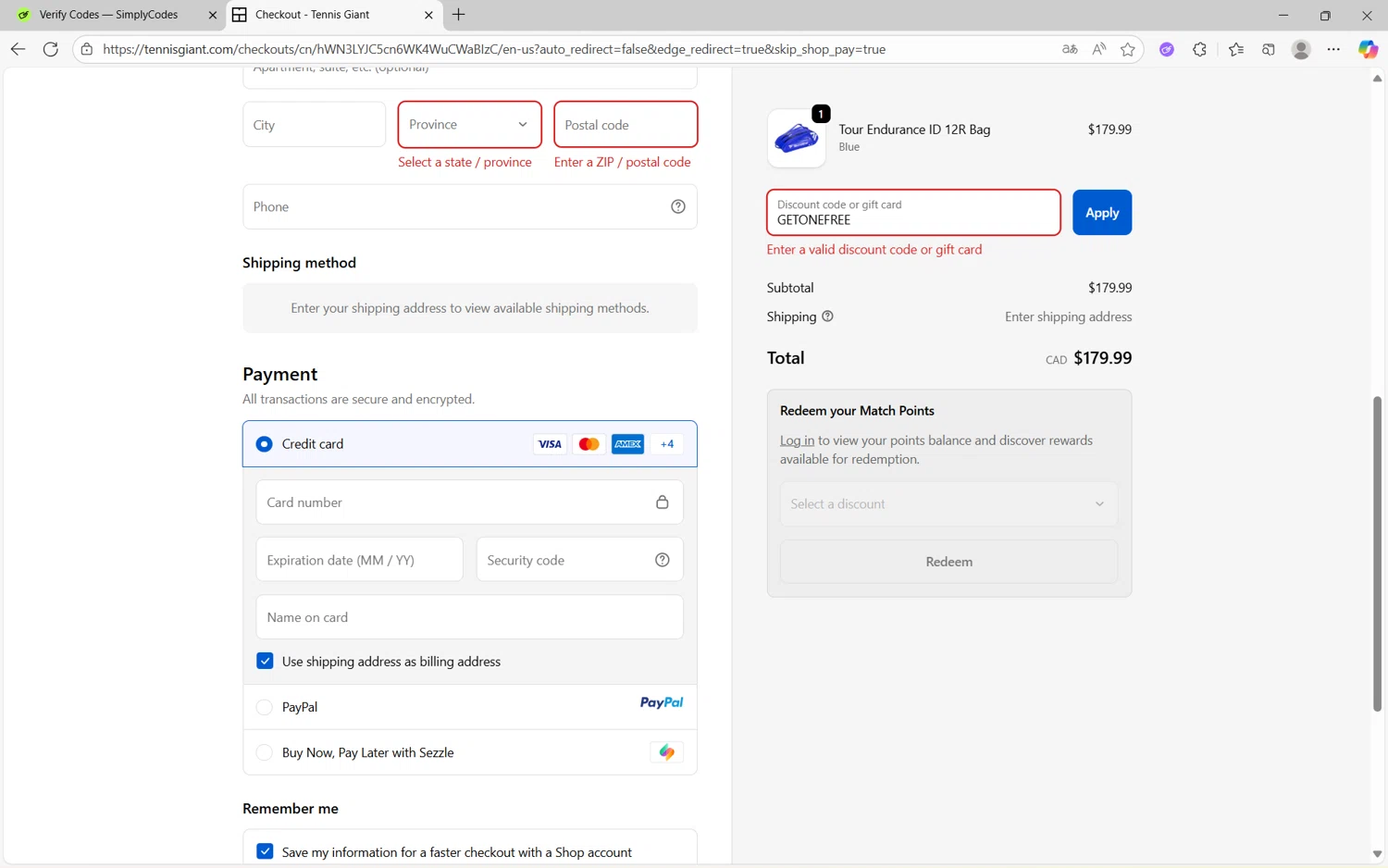The image size is (1388, 868).
Task: Click the total price $179.99
Action: point(1102,358)
